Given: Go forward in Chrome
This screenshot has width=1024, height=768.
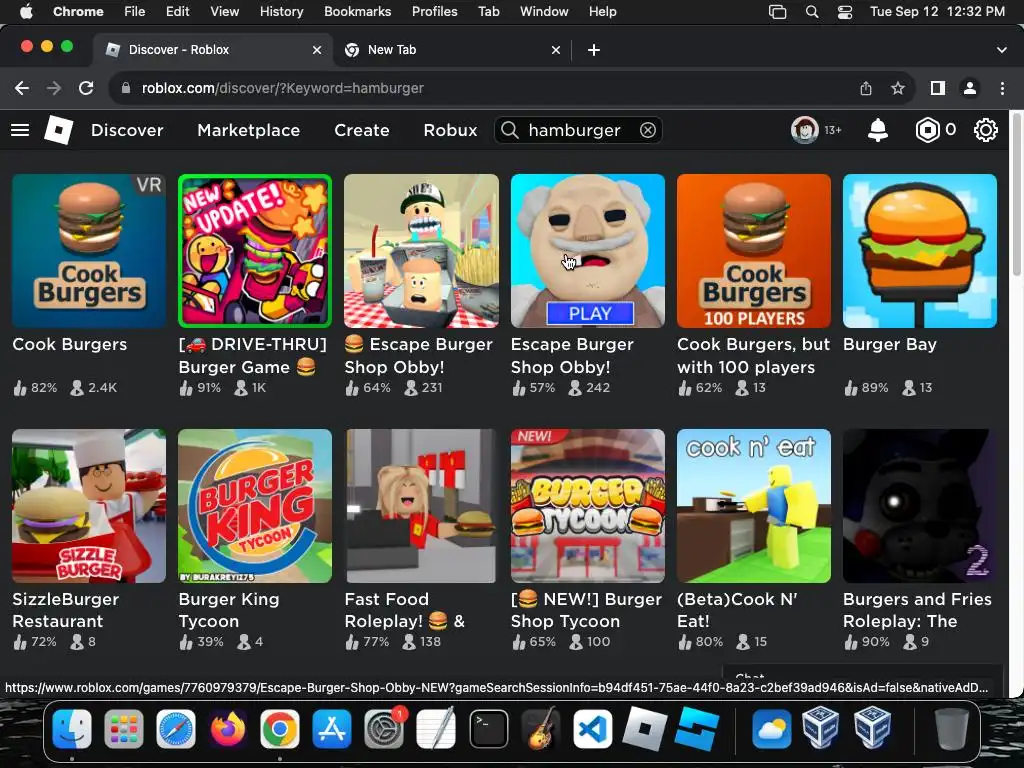Looking at the screenshot, I should [x=54, y=88].
